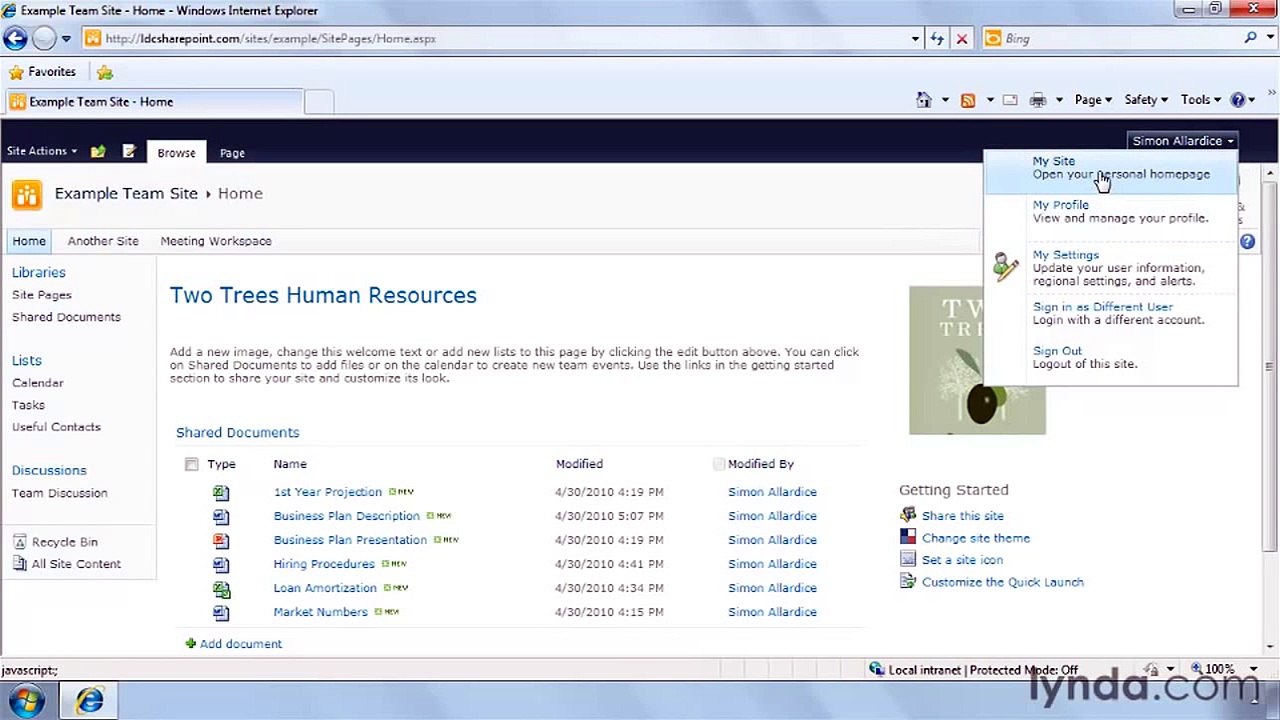Open the IE Safety menu dropdown
The height and width of the screenshot is (720, 1280).
pos(1146,100)
